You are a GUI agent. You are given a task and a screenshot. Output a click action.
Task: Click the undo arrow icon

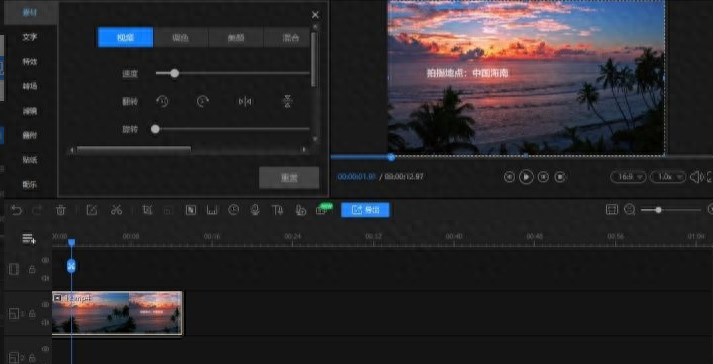(x=16, y=210)
